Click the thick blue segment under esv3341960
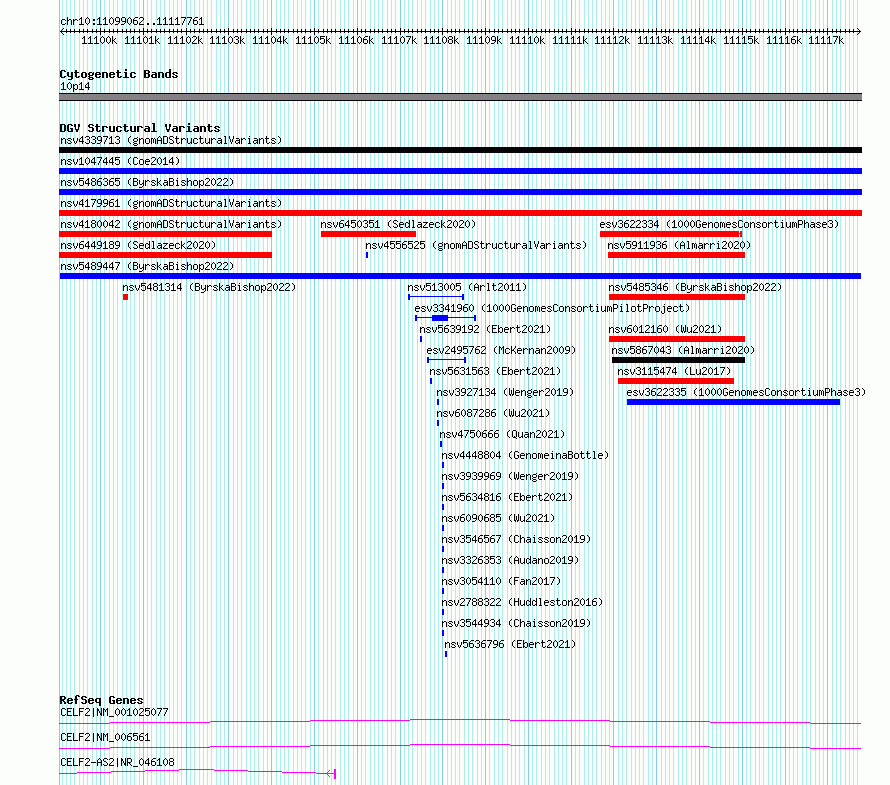The width and height of the screenshot is (890, 785). (x=440, y=318)
